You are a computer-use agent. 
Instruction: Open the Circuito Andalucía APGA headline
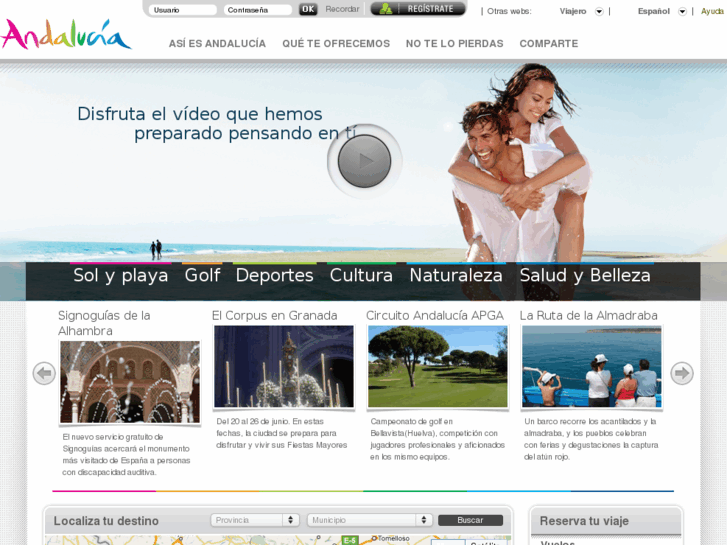435,315
